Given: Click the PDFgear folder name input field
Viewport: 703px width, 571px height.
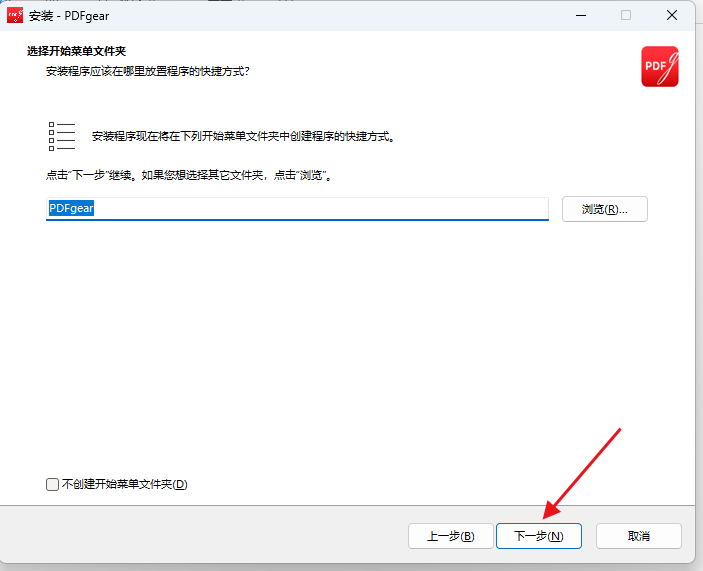Looking at the screenshot, I should [x=297, y=208].
